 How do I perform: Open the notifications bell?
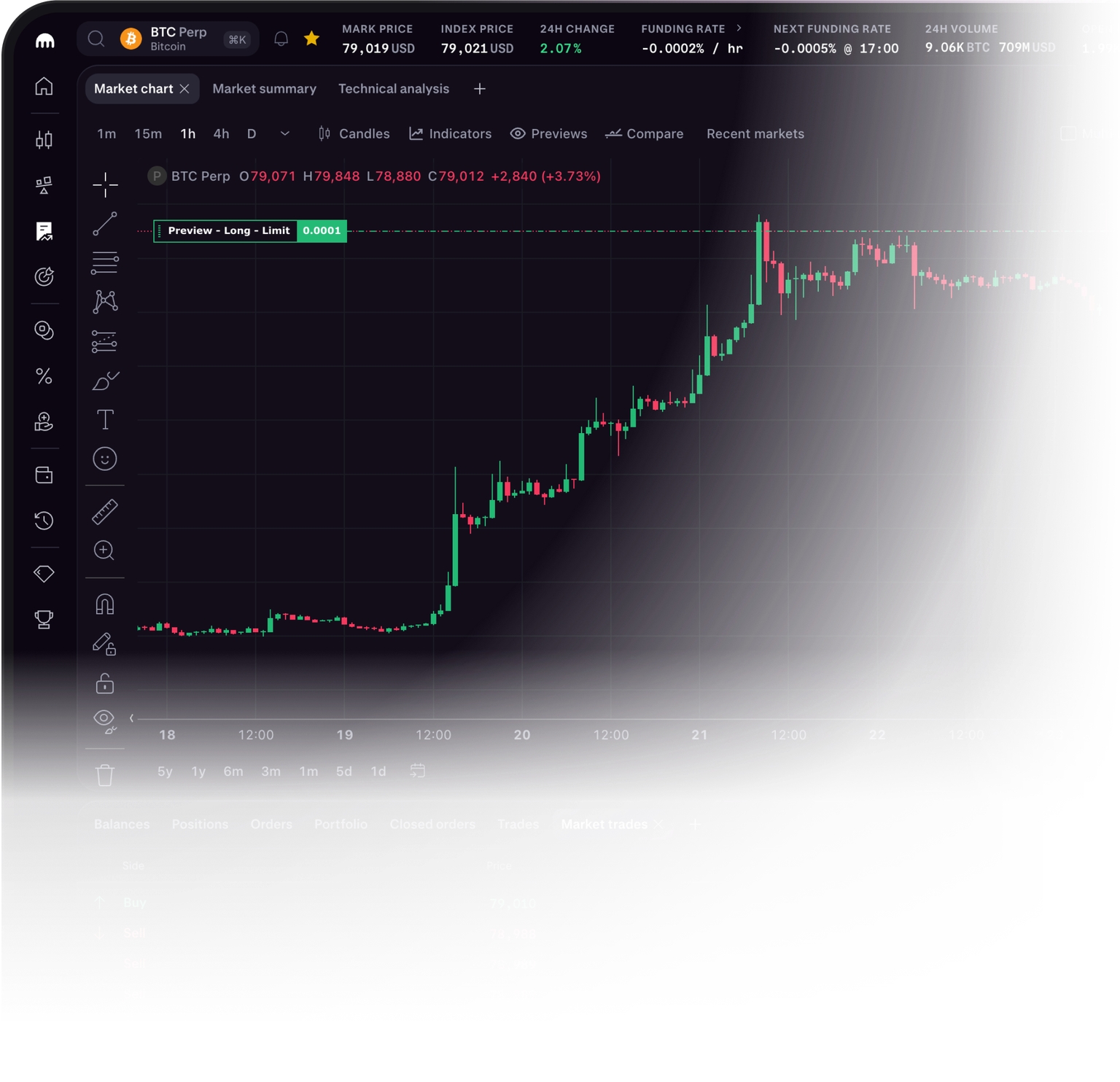[281, 39]
